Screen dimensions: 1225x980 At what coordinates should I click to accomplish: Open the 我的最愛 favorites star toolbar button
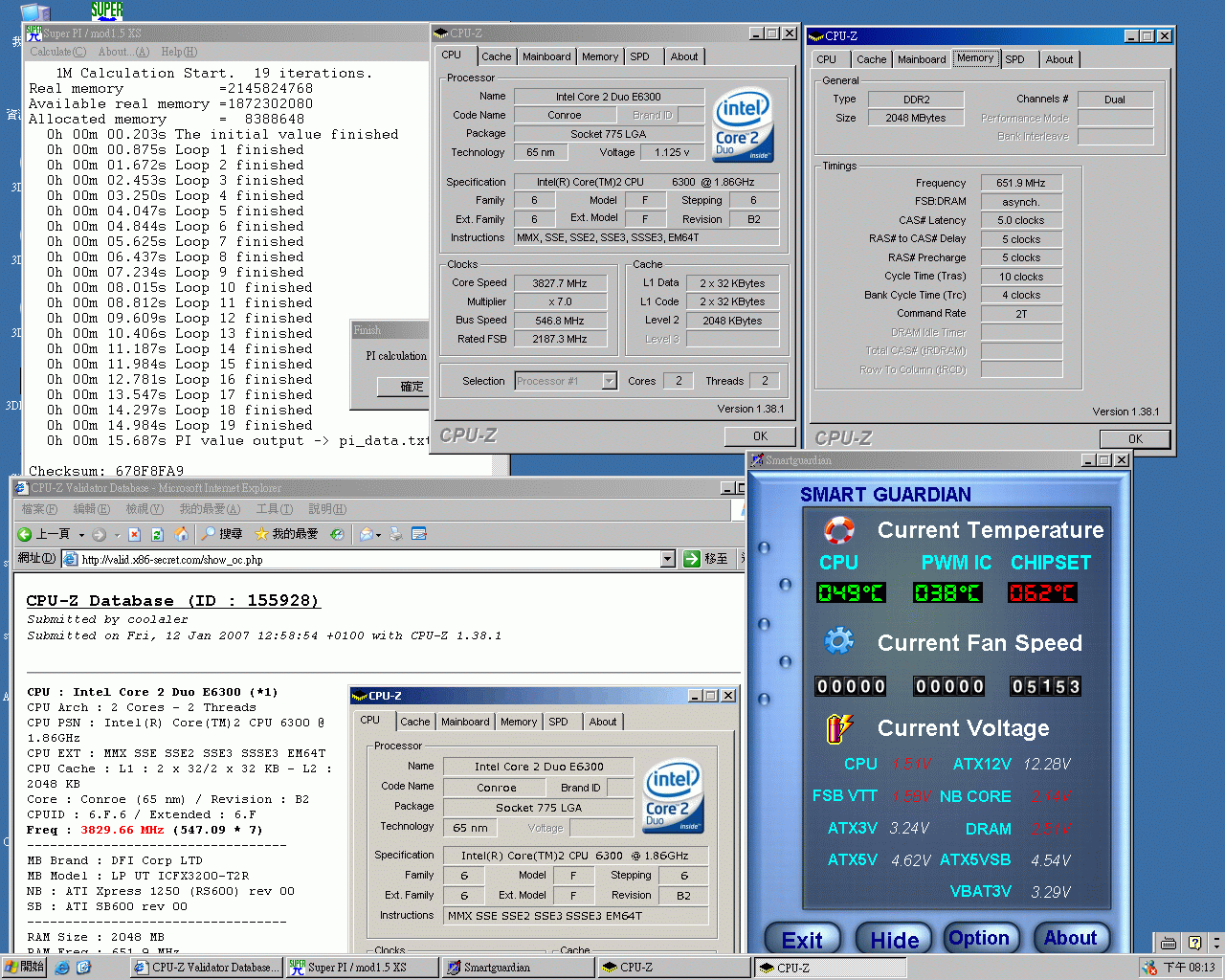[286, 534]
